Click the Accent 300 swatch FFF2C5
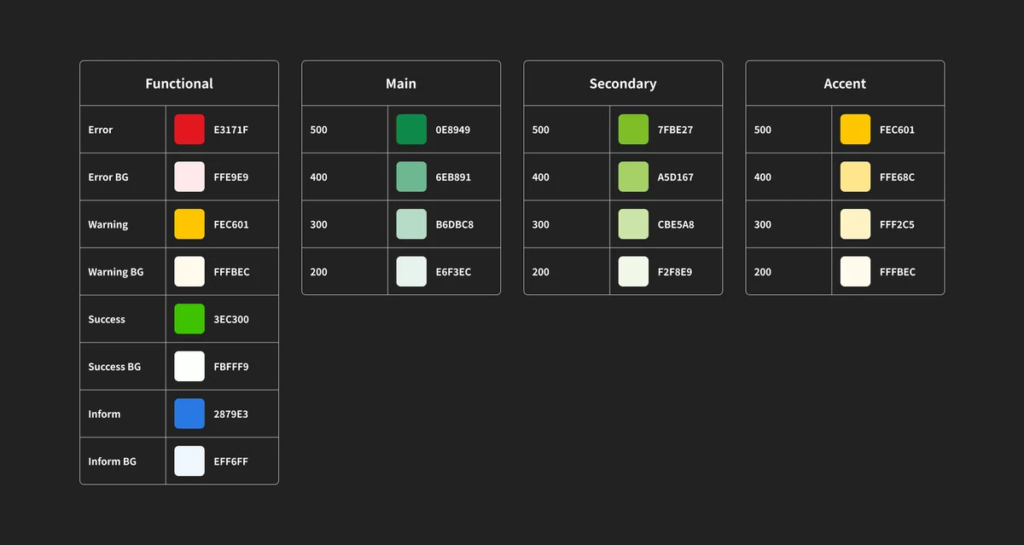This screenshot has height=545, width=1024. (x=856, y=225)
